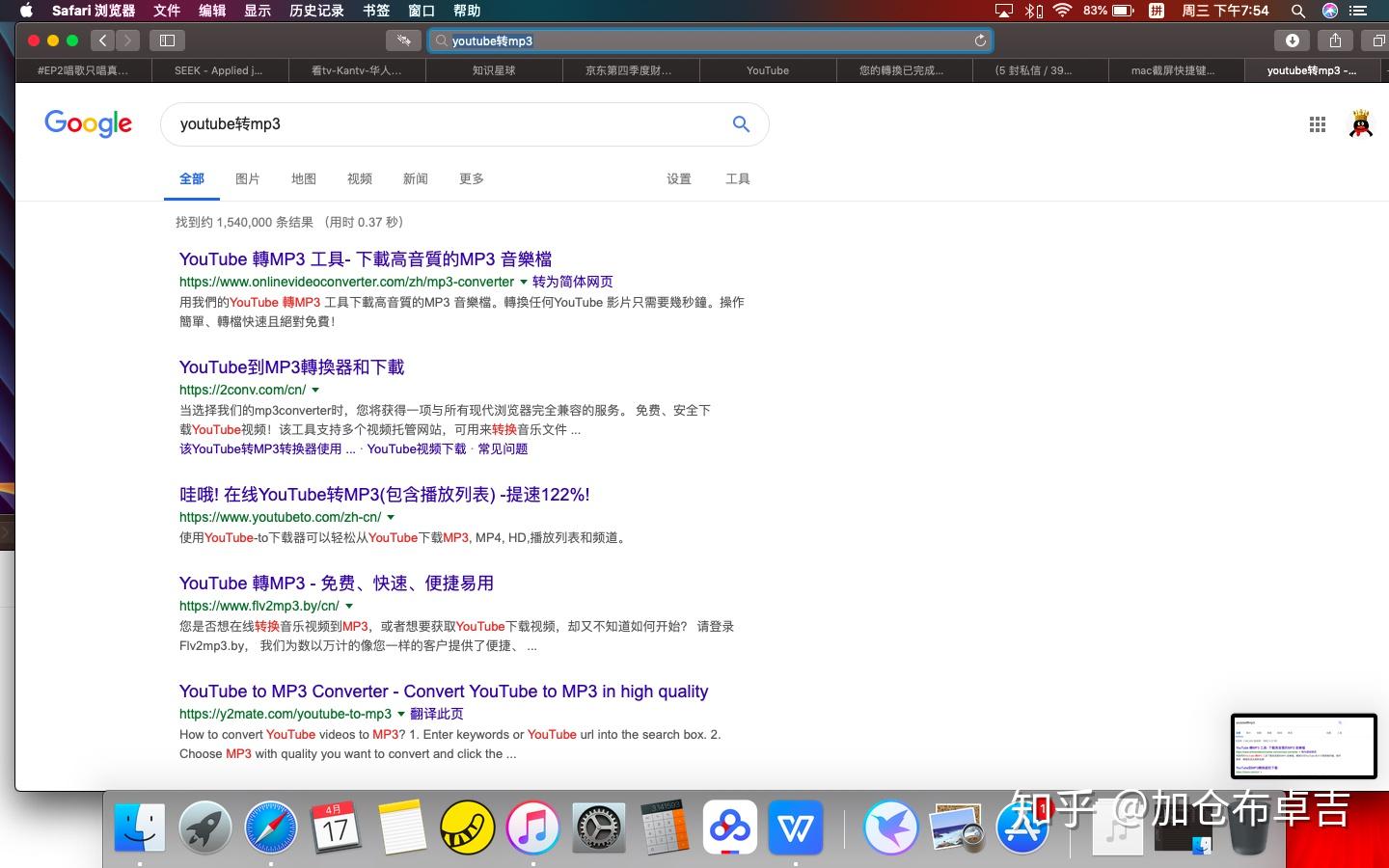Image resolution: width=1389 pixels, height=868 pixels.
Task: Open the Google account avatar menu
Action: [x=1361, y=124]
